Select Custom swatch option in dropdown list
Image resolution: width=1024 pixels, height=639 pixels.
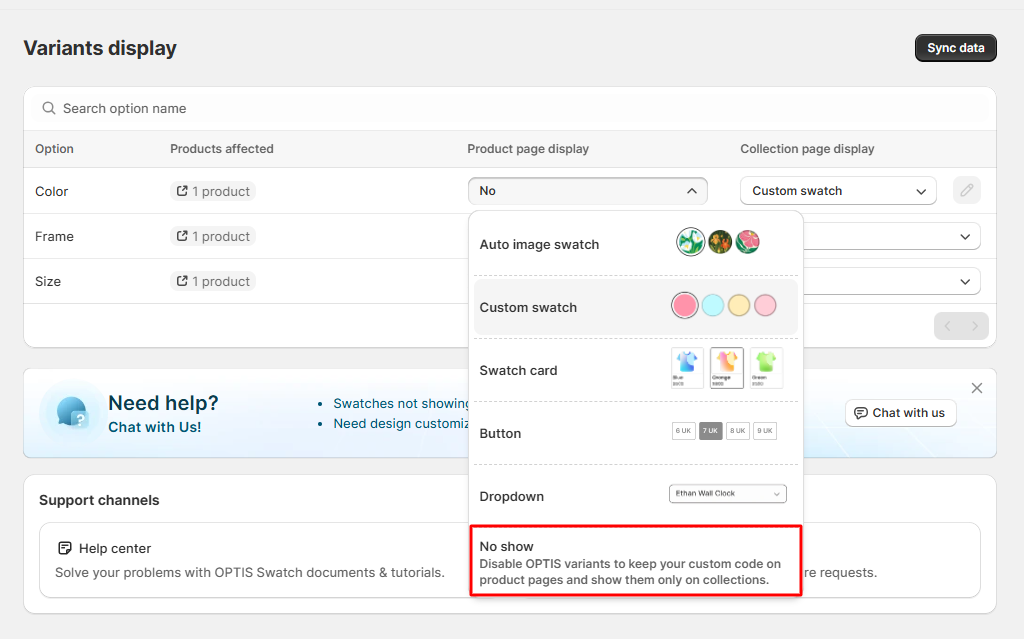pos(635,307)
